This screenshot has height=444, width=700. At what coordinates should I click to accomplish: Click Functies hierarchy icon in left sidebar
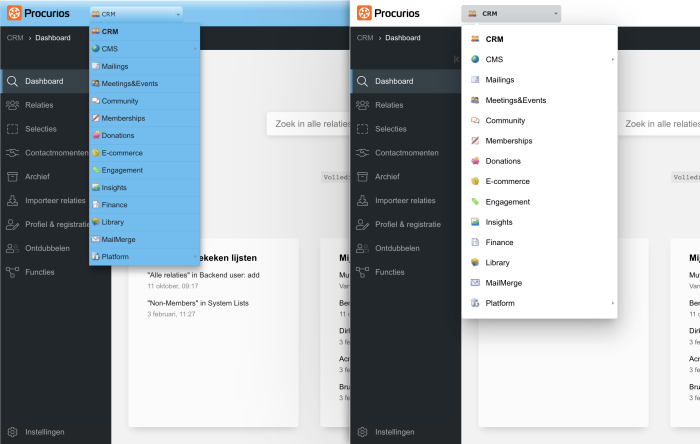point(12,272)
